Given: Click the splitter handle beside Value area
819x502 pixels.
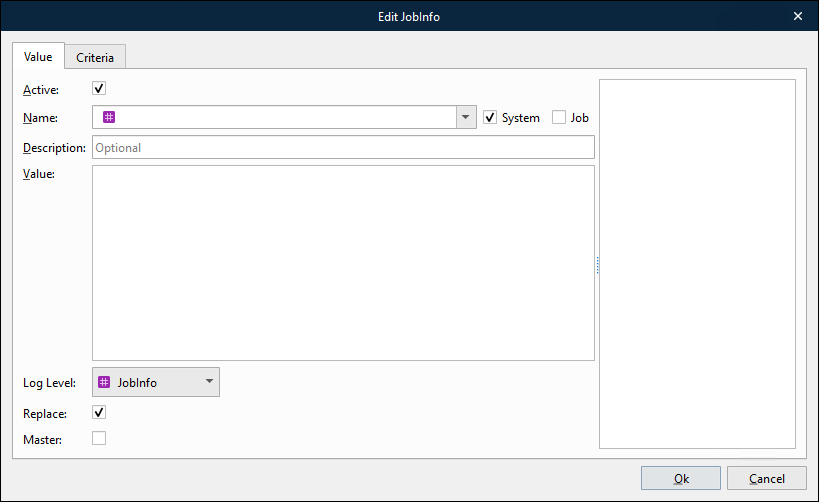Looking at the screenshot, I should (597, 265).
